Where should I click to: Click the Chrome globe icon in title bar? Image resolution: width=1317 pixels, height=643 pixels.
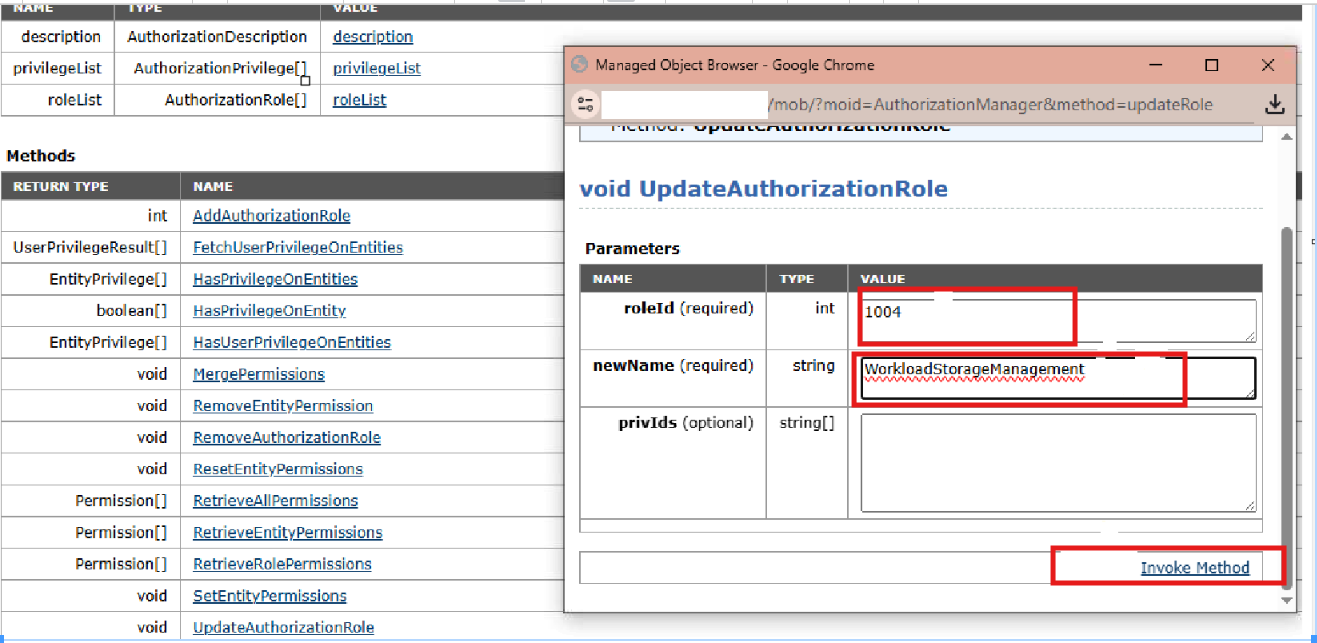click(x=579, y=65)
